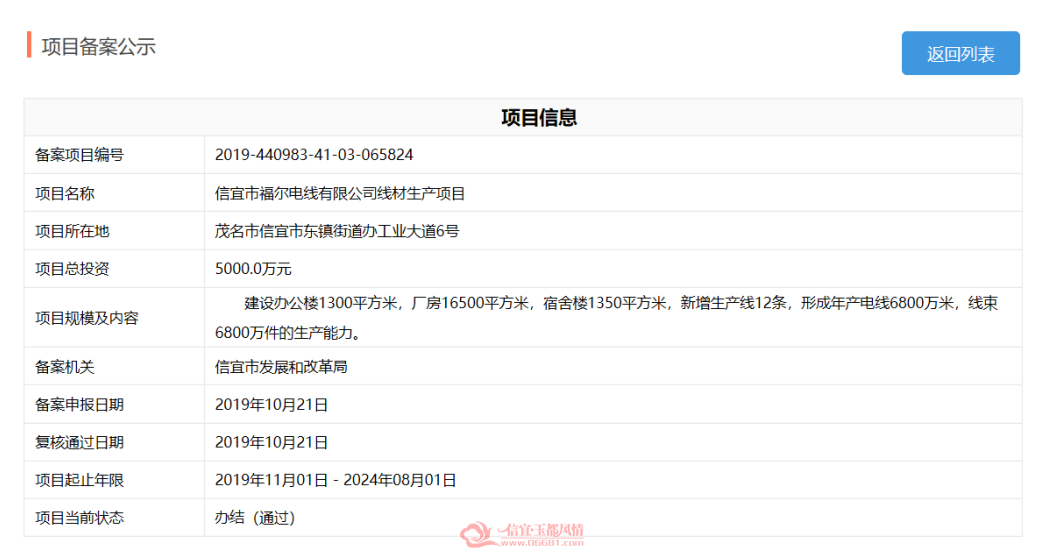The image size is (1044, 556).
Task: Click the 项目所在地 label cell
Action: pyautogui.click(x=114, y=231)
